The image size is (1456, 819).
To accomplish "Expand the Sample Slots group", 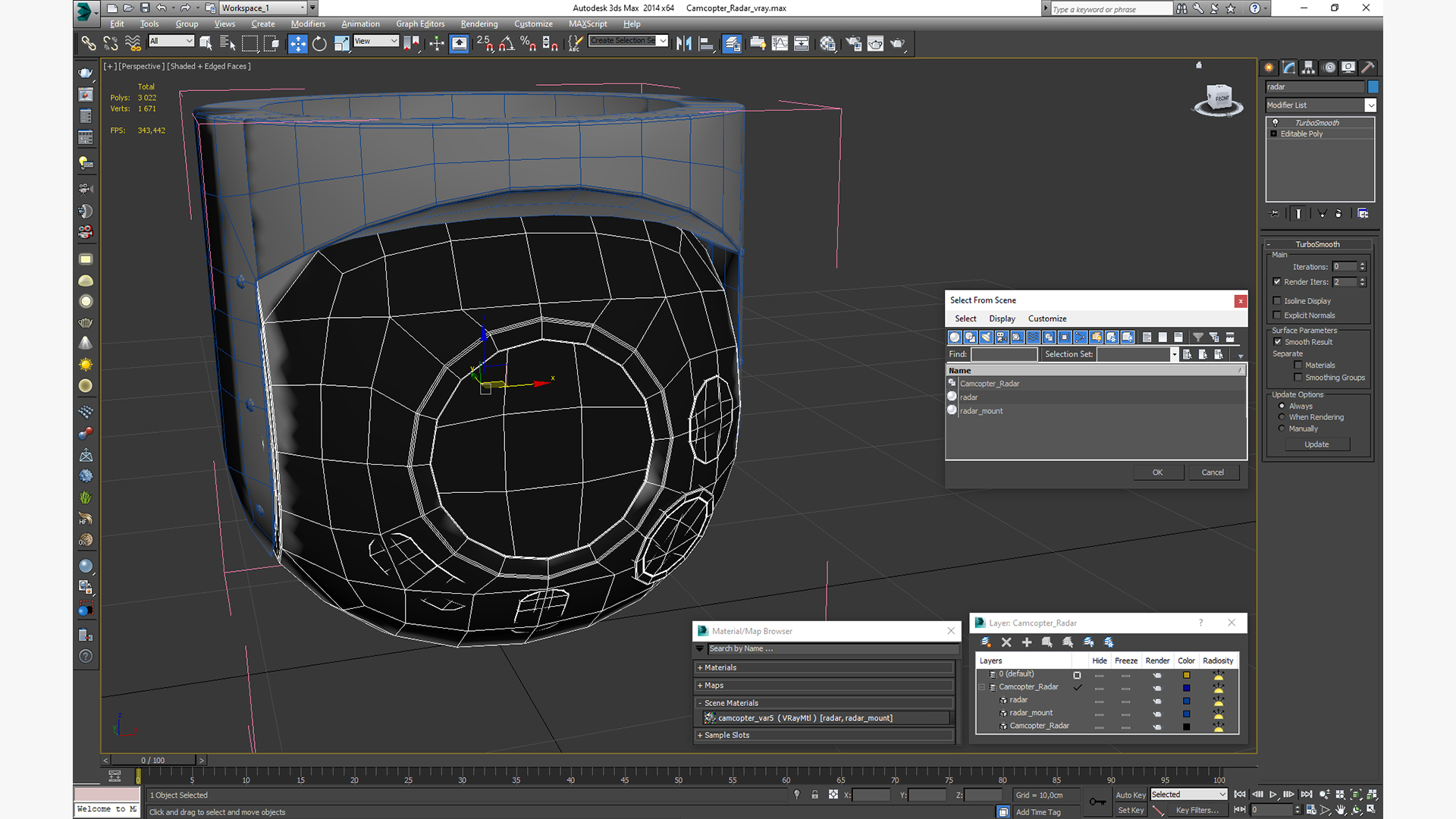I will pyautogui.click(x=824, y=736).
